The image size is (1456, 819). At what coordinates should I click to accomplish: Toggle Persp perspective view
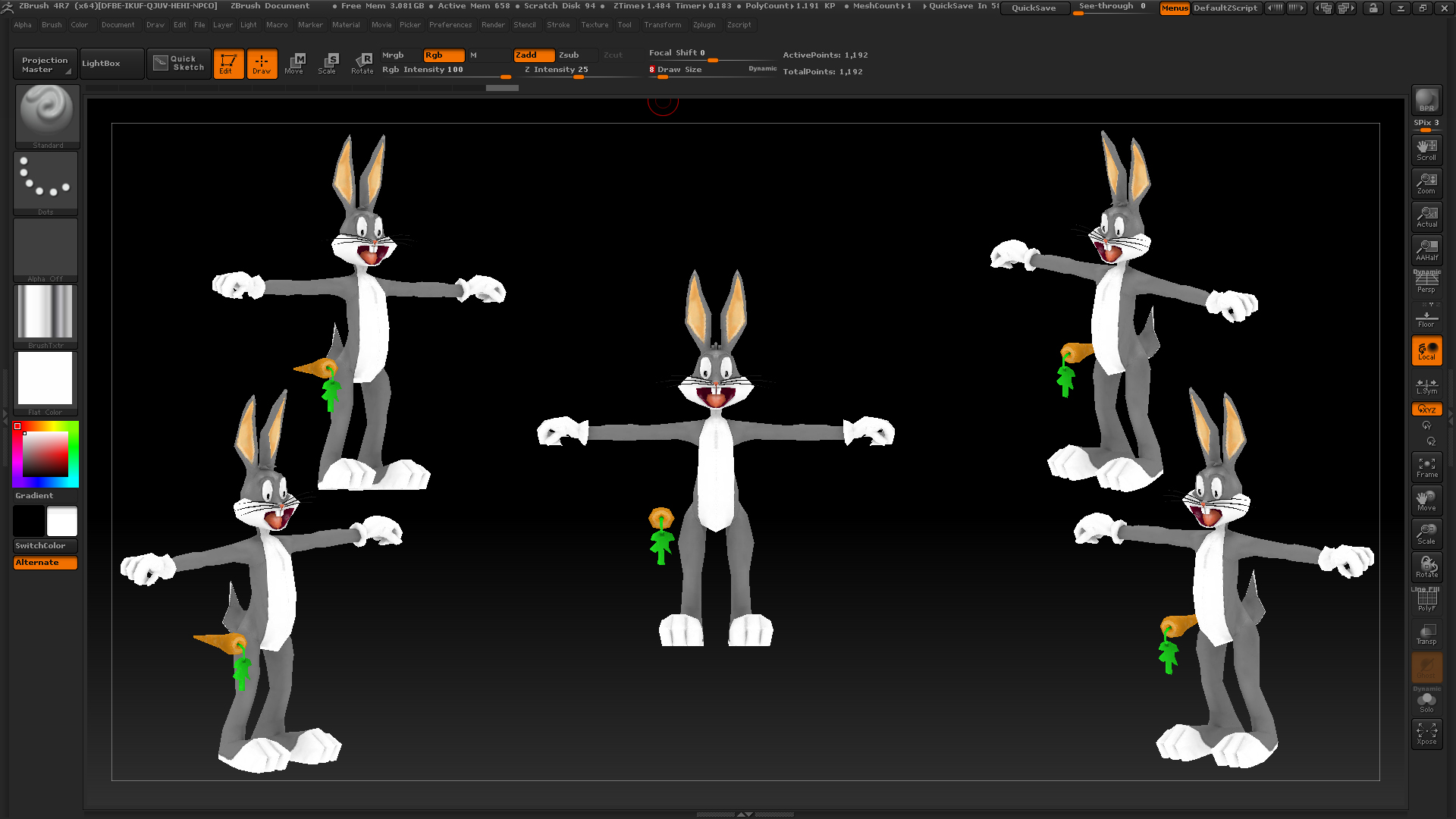click(x=1426, y=282)
